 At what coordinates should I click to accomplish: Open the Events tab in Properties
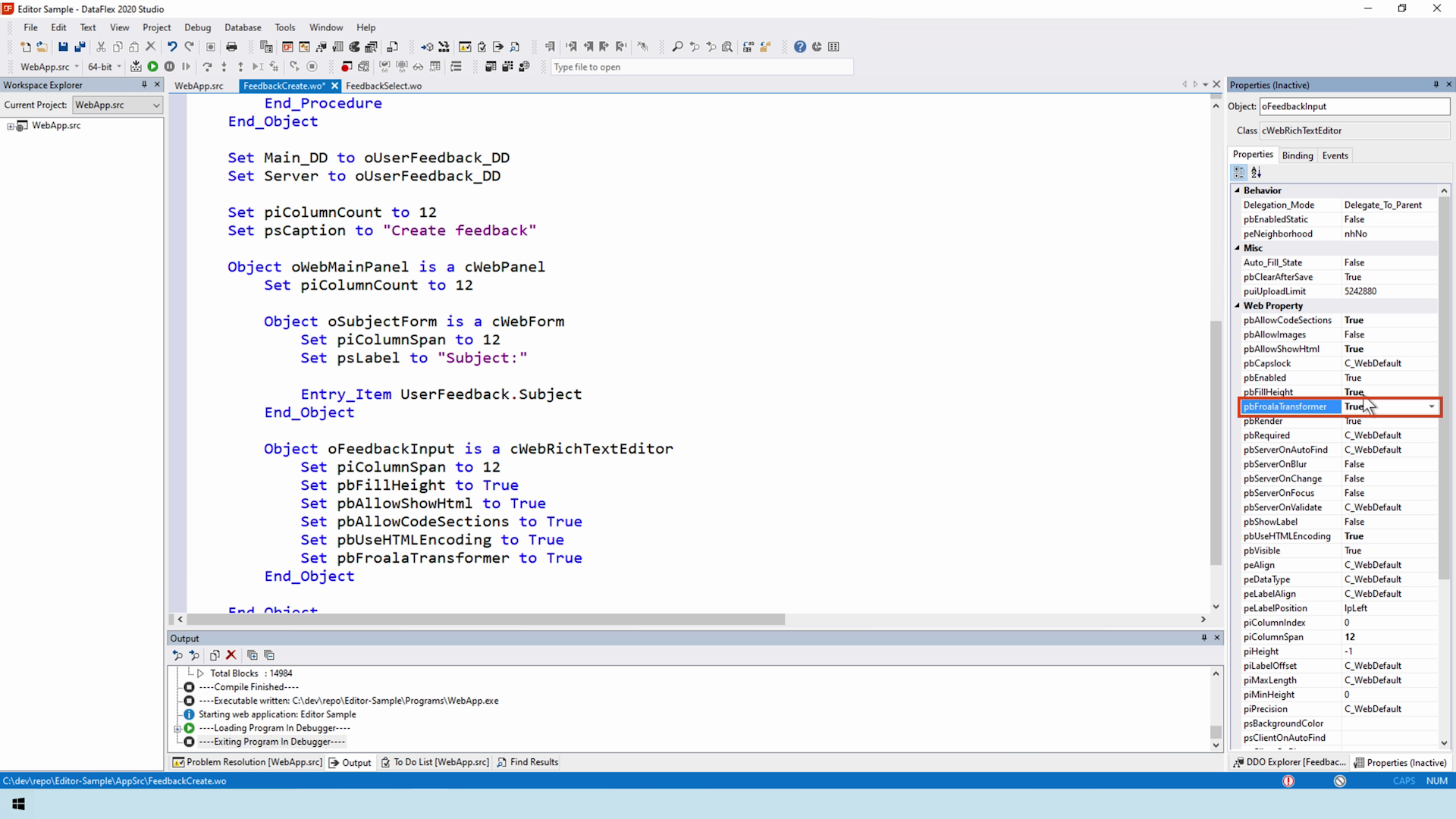[1335, 155]
